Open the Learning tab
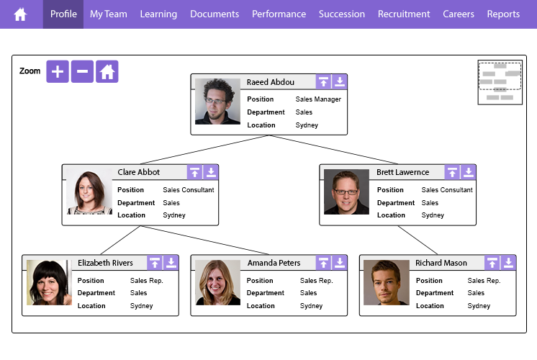Screen dimensions: 537x360 point(159,14)
